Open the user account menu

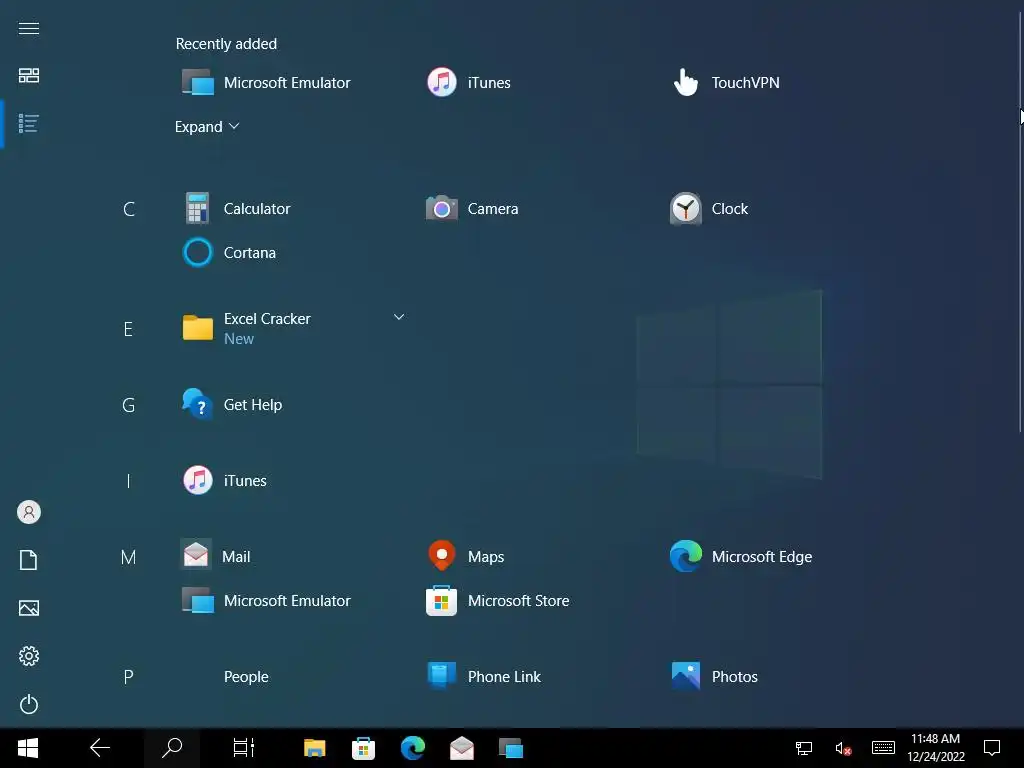click(x=29, y=512)
